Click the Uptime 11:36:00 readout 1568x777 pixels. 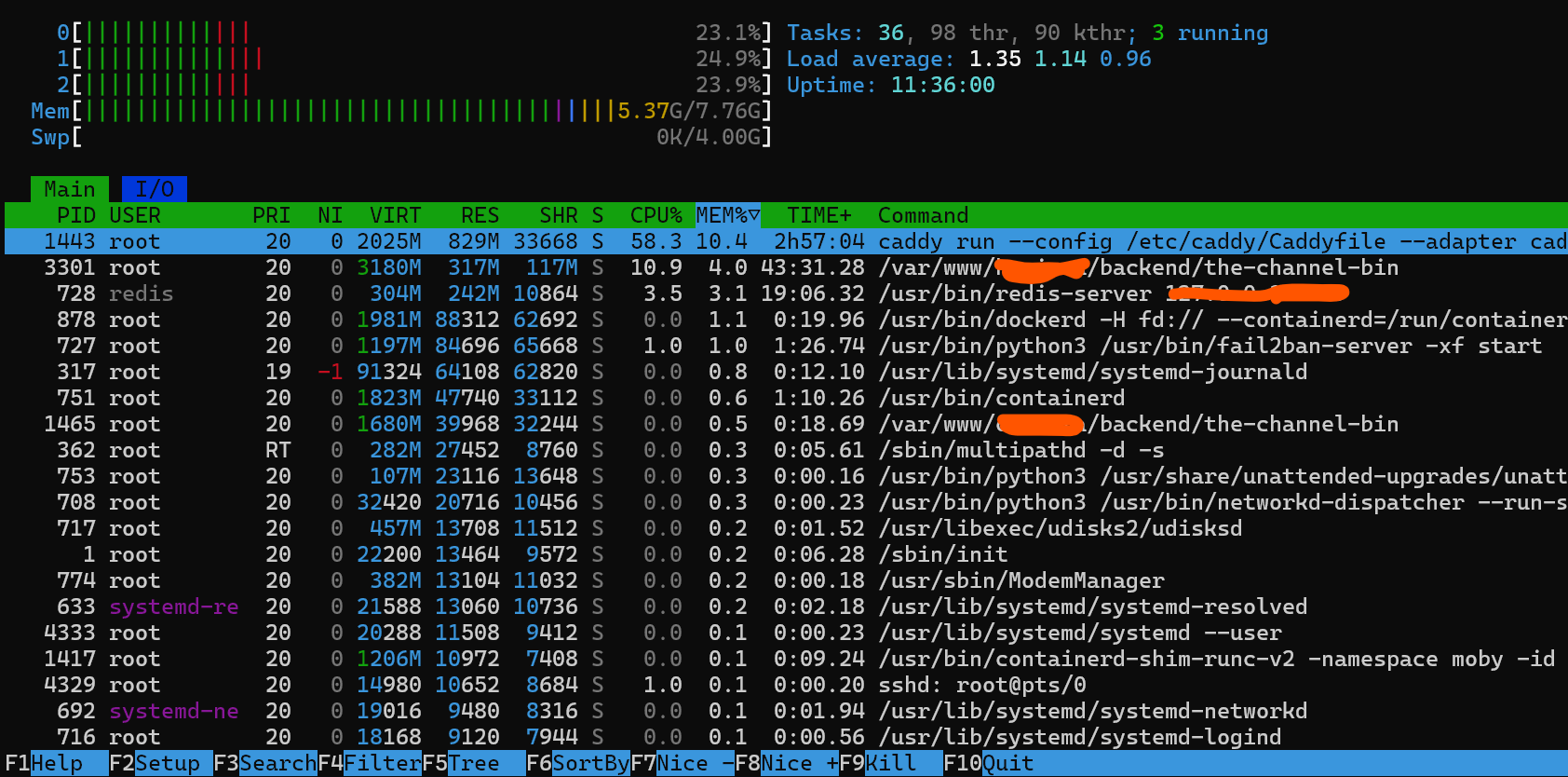(x=891, y=85)
